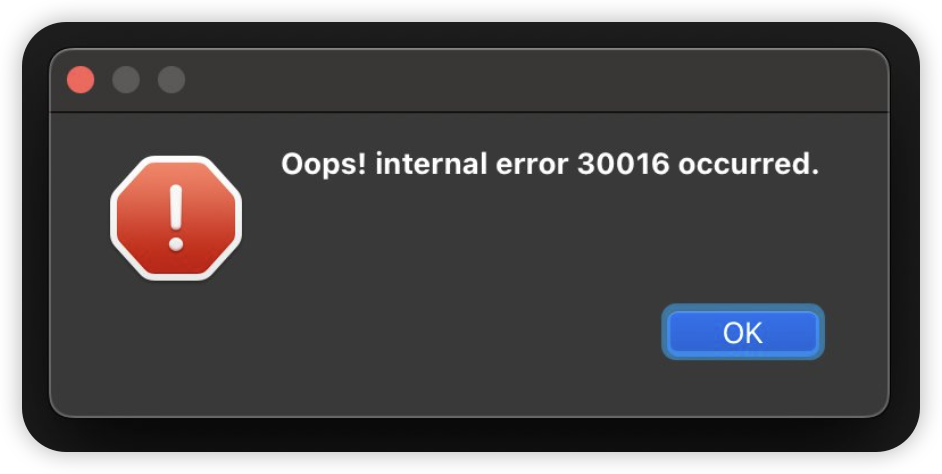This screenshot has width=942, height=474.
Task: Select the stop-sign alert symbol
Action: tap(176, 218)
